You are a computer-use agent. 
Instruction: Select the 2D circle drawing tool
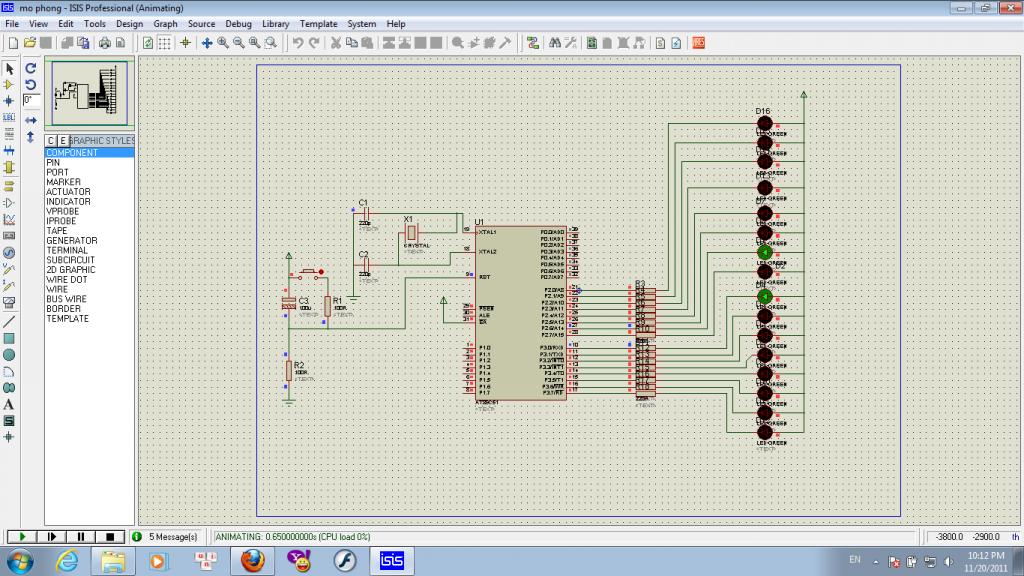pos(9,355)
